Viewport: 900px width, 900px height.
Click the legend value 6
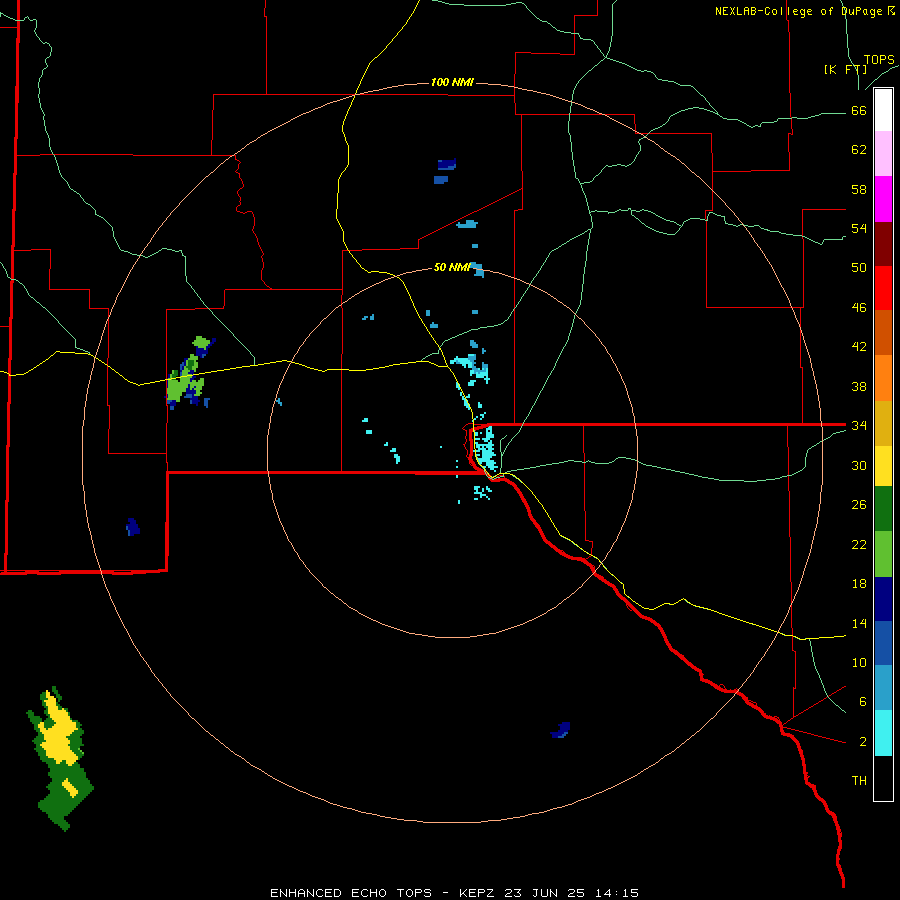(x=862, y=701)
